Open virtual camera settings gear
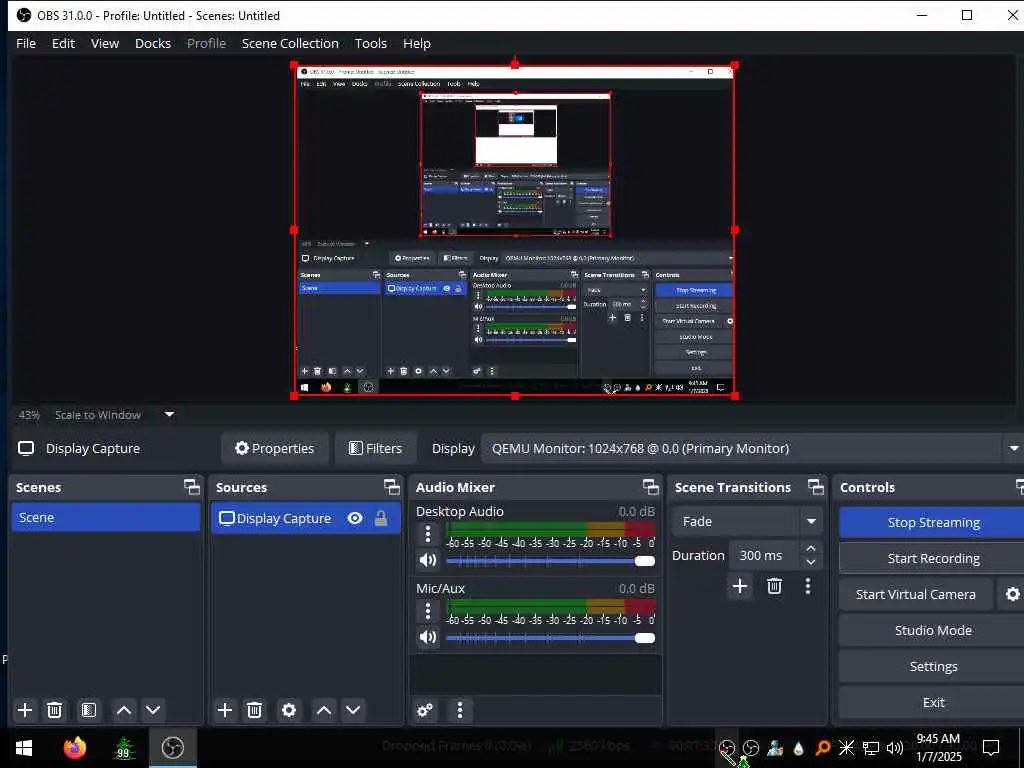1024x768 pixels. pos(1012,594)
